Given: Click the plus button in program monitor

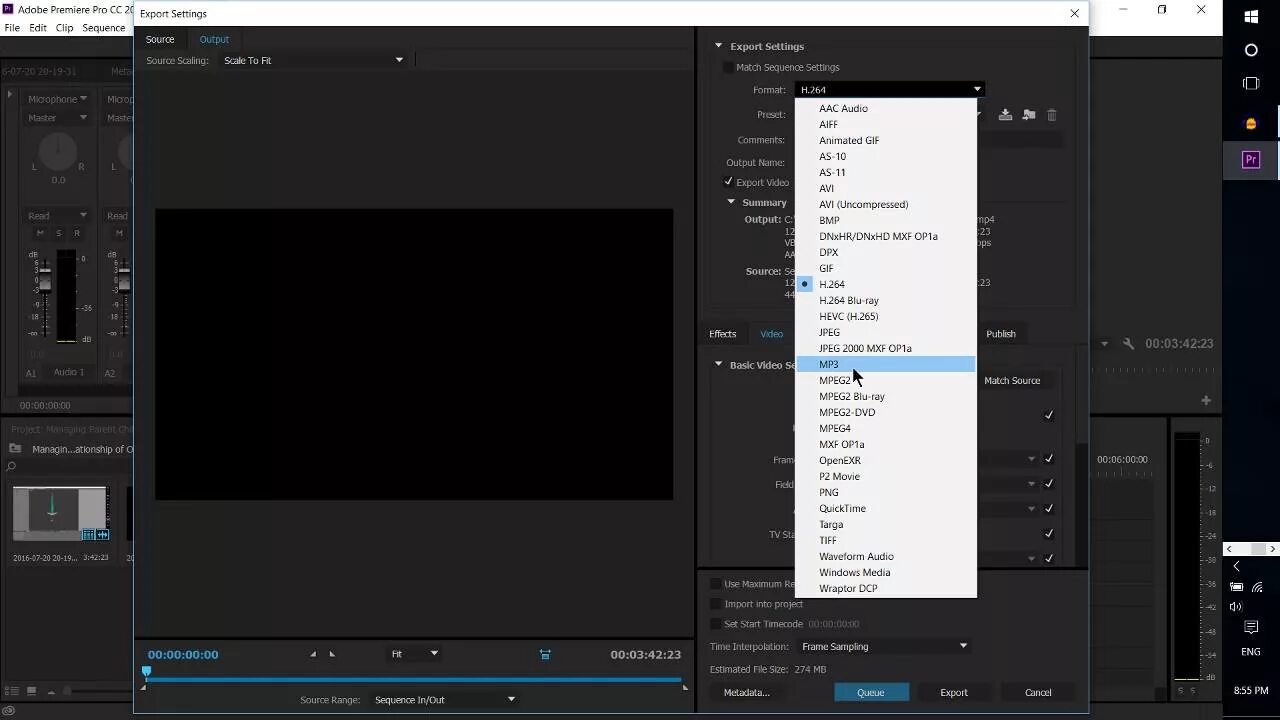Looking at the screenshot, I should [1206, 401].
